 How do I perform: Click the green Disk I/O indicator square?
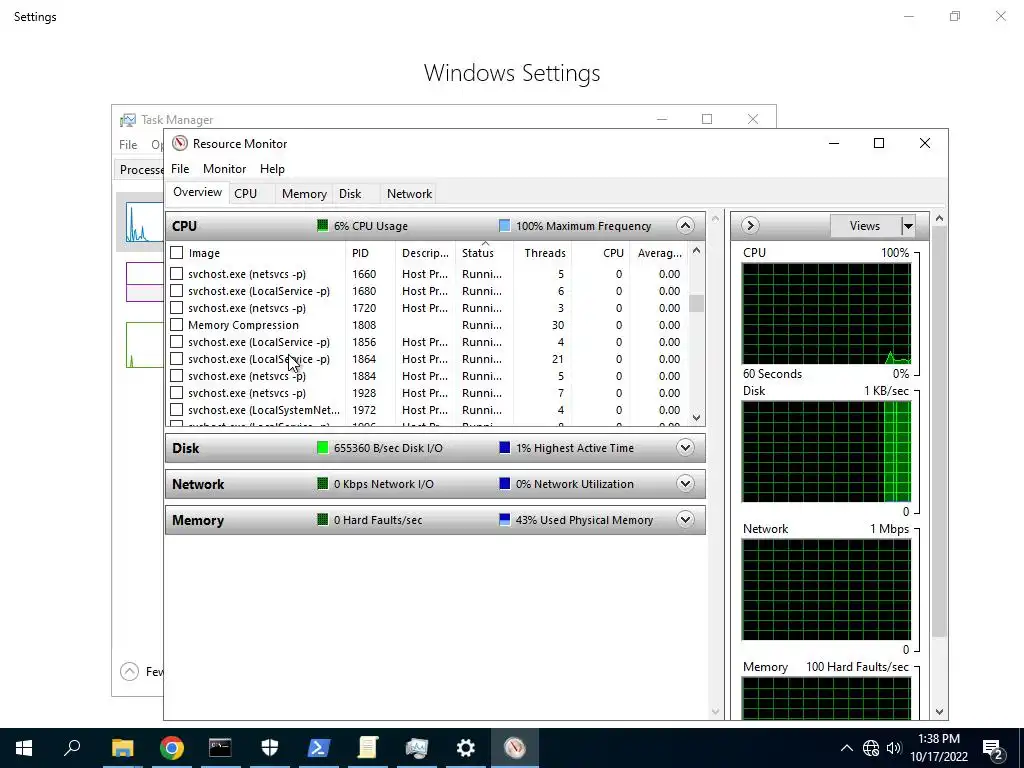tap(322, 447)
